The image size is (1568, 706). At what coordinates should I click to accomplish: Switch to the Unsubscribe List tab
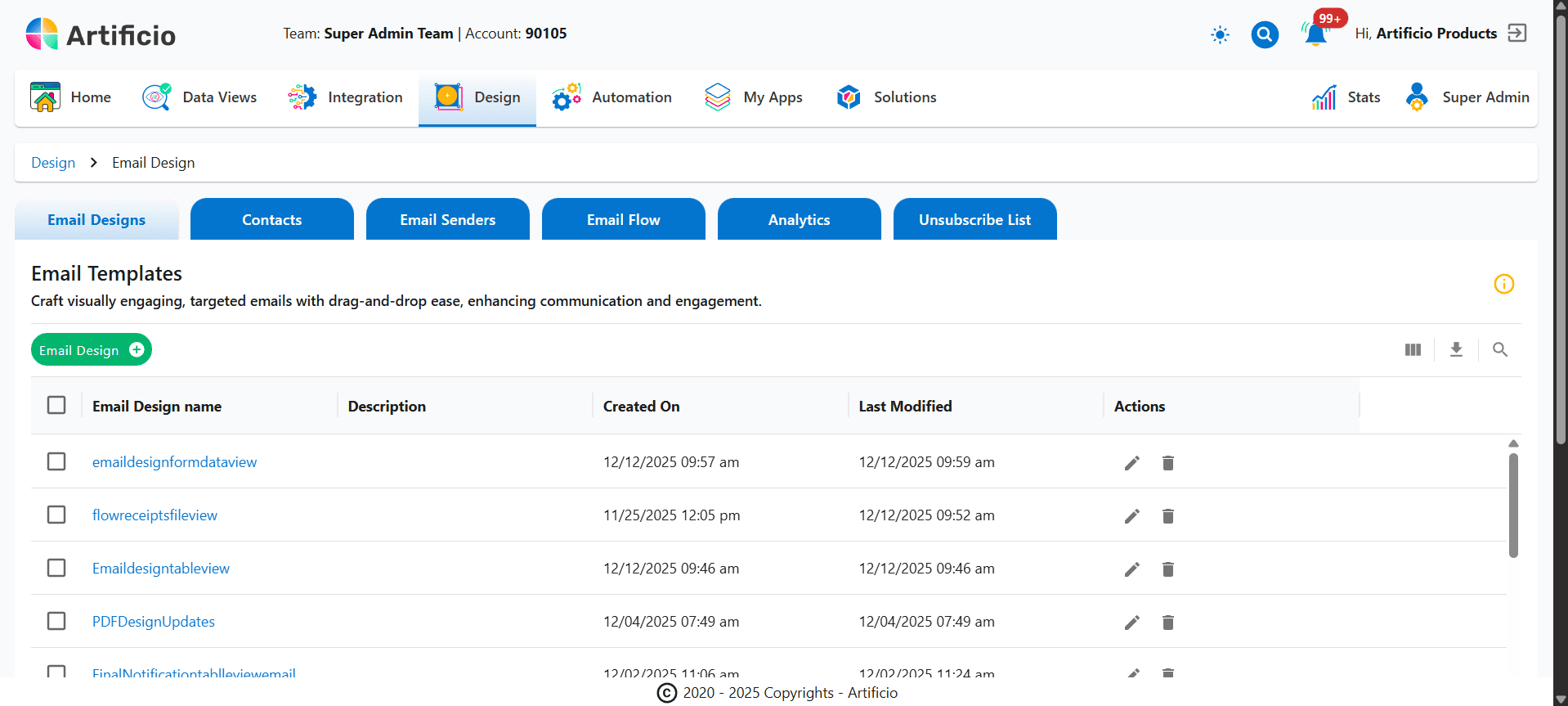click(974, 219)
